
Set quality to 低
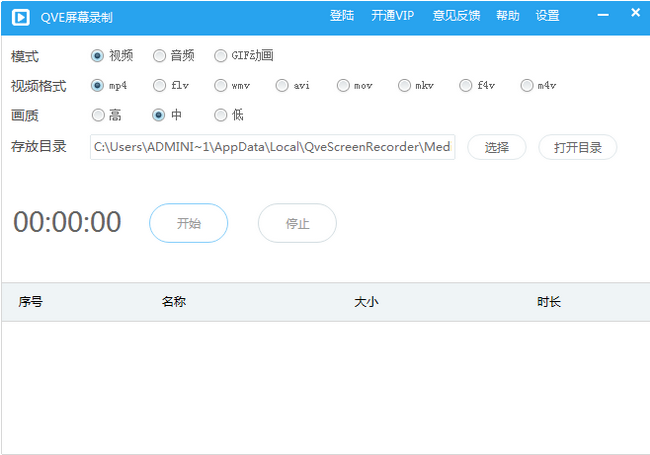[228, 115]
